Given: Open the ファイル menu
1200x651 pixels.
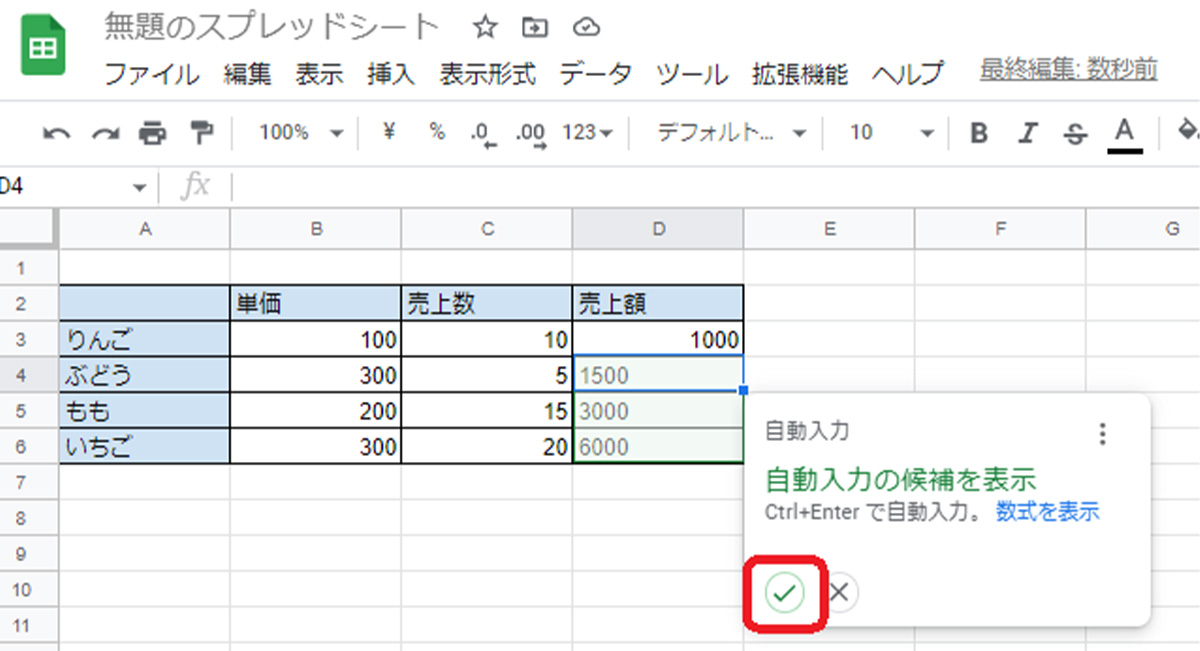Looking at the screenshot, I should pos(153,74).
